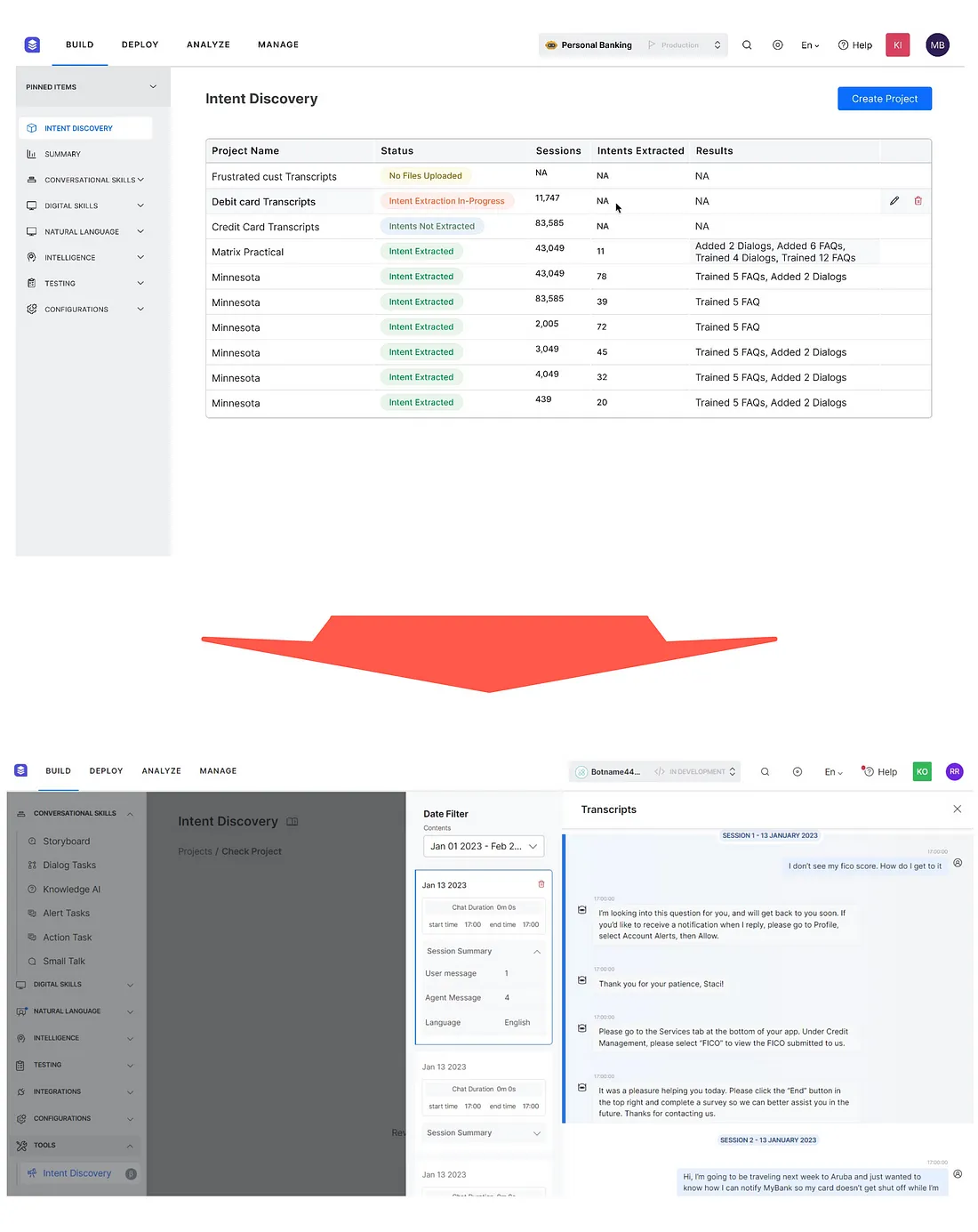Edit the Debit card Transcripts project
The image size is (978, 1232).
coord(894,201)
